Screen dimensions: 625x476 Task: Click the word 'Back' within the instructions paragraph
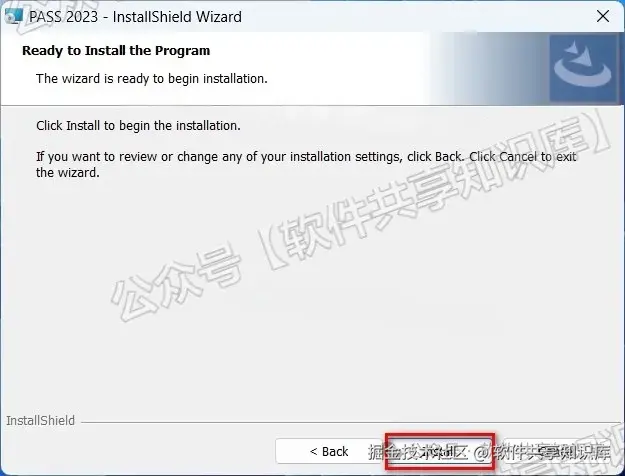[448, 157]
